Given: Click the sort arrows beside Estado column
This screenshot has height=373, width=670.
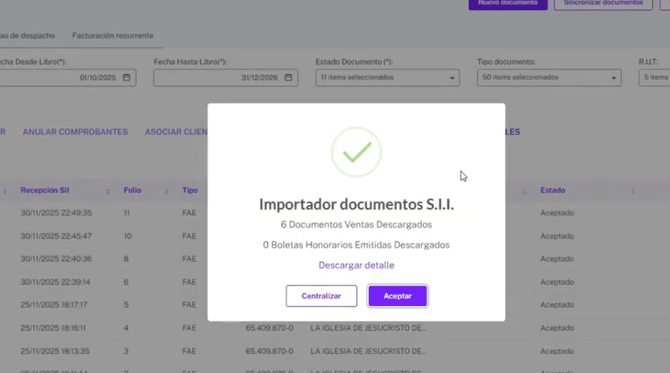Looking at the screenshot, I should click(x=633, y=191).
